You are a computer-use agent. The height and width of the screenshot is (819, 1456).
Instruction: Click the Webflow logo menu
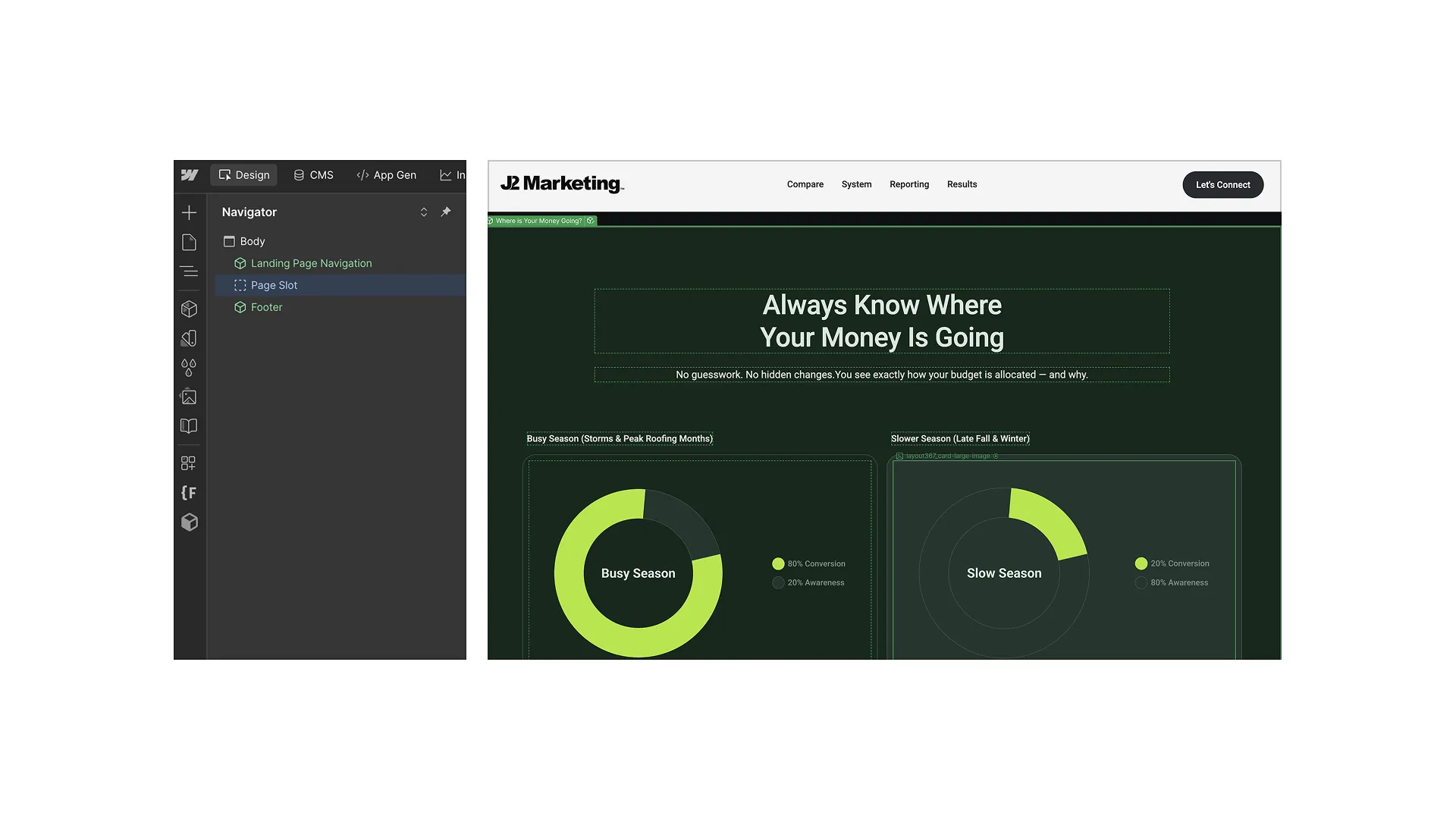click(190, 175)
